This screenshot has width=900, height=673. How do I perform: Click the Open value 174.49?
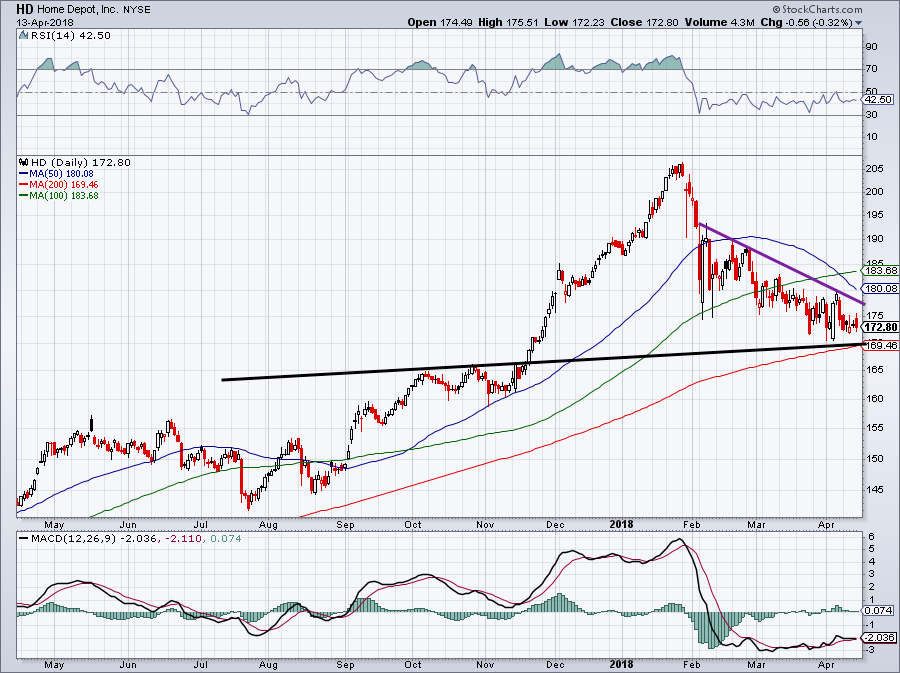(456, 22)
